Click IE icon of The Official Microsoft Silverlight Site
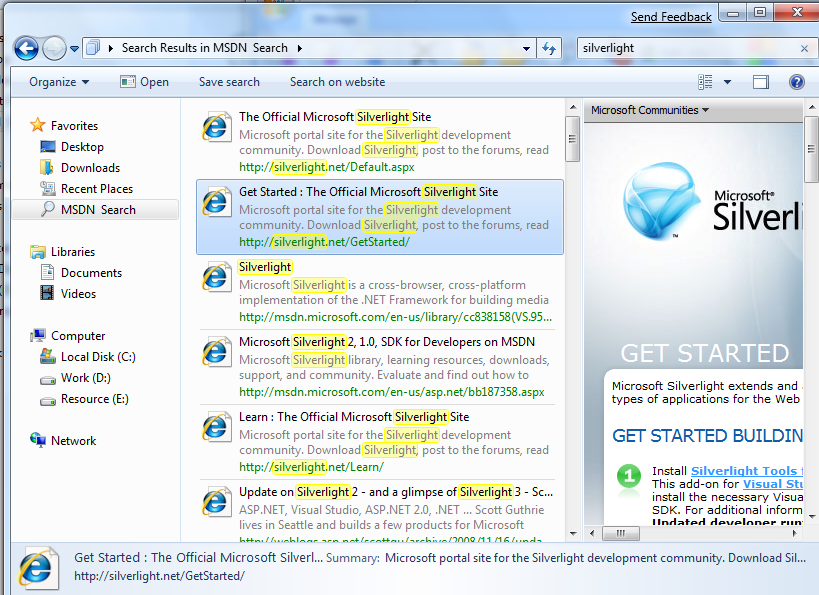819x595 pixels. [216, 126]
